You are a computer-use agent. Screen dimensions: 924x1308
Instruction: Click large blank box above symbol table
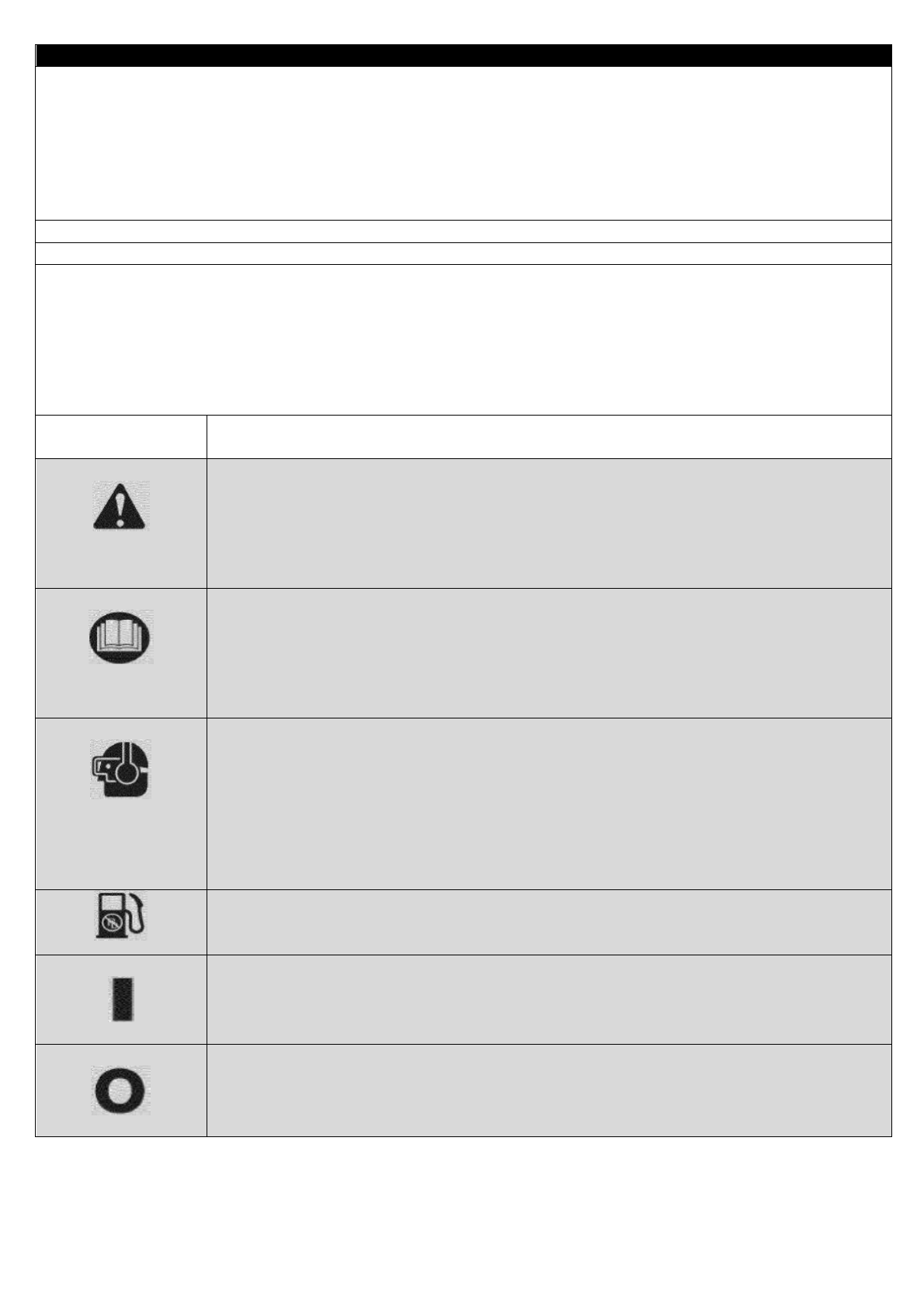(463, 339)
